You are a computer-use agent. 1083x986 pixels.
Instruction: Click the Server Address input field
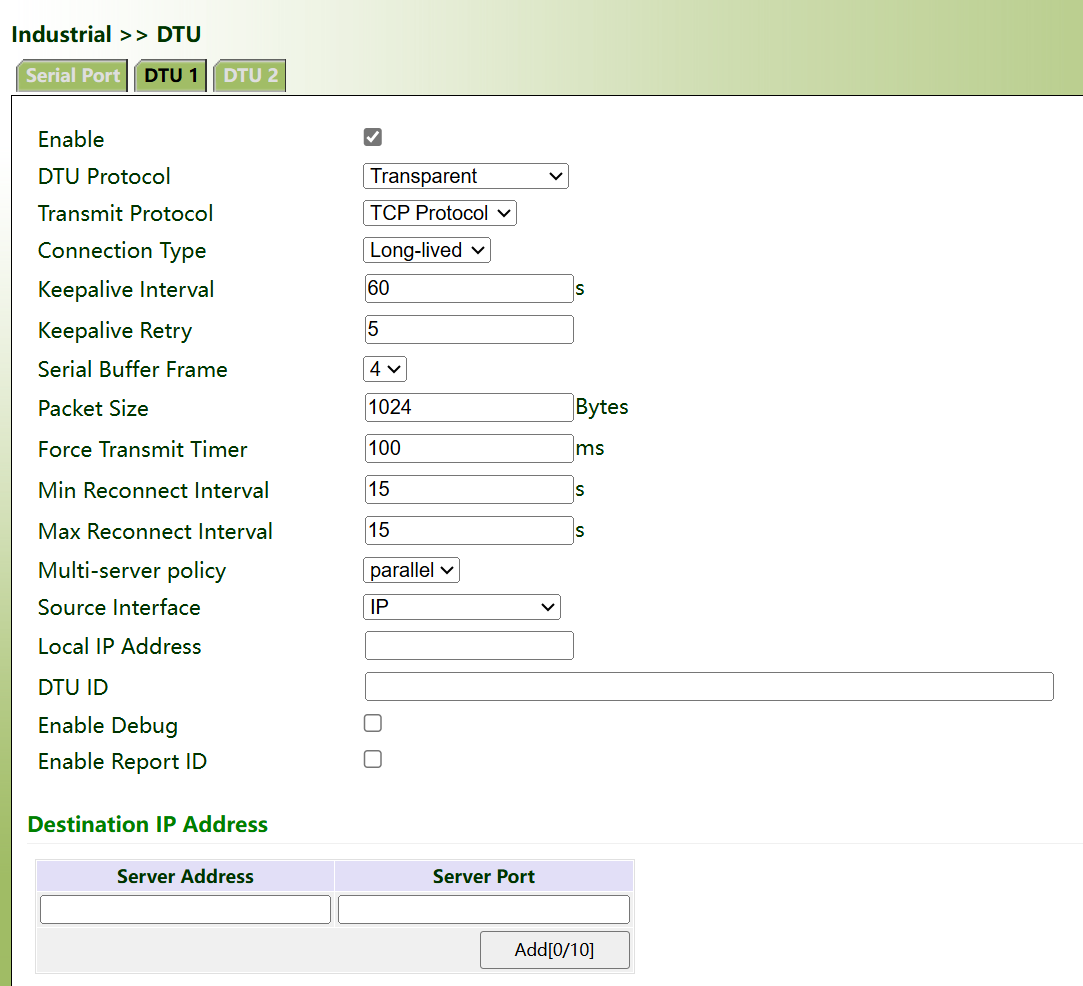point(185,909)
